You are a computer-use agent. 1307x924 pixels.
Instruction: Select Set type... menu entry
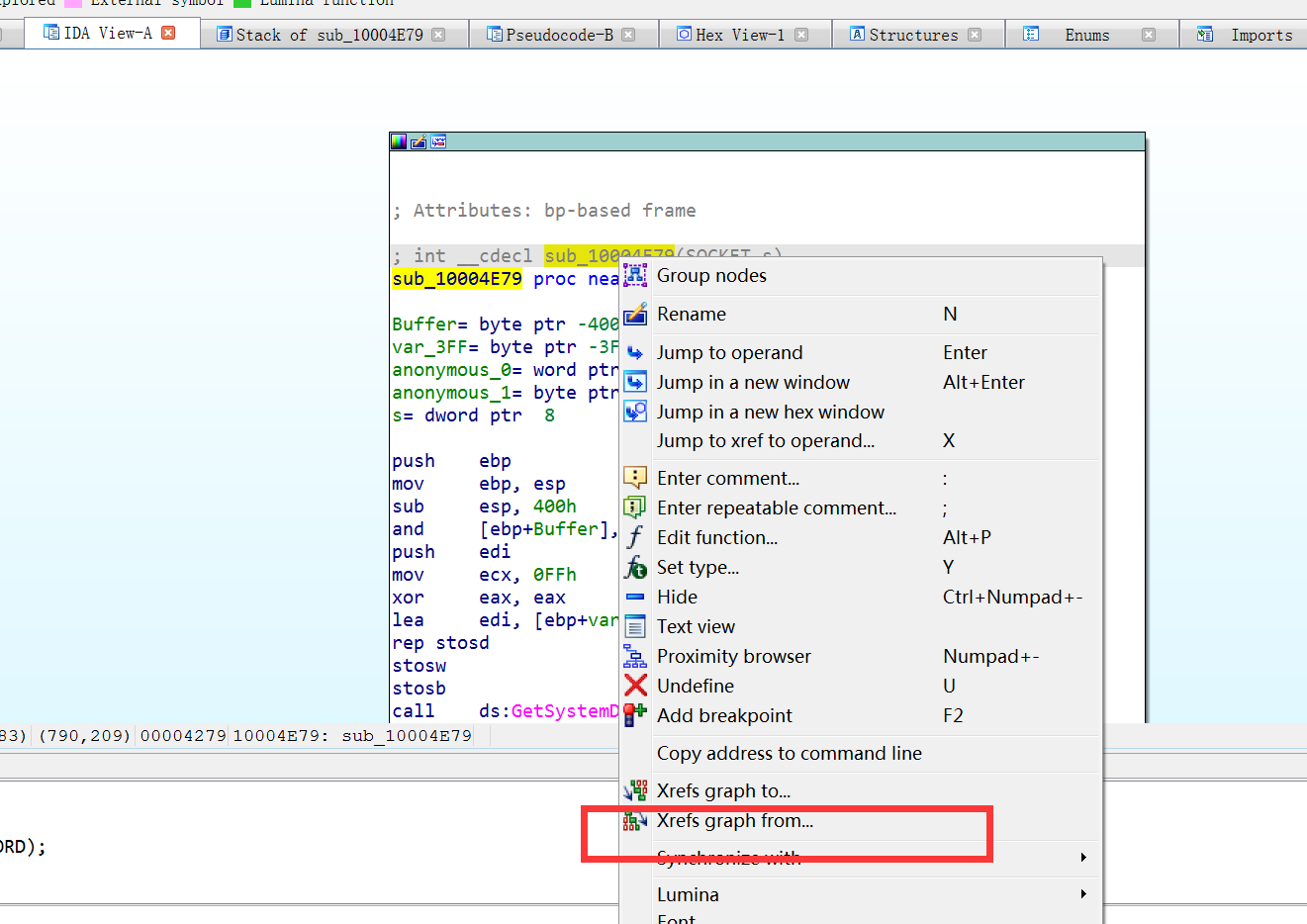(860, 568)
